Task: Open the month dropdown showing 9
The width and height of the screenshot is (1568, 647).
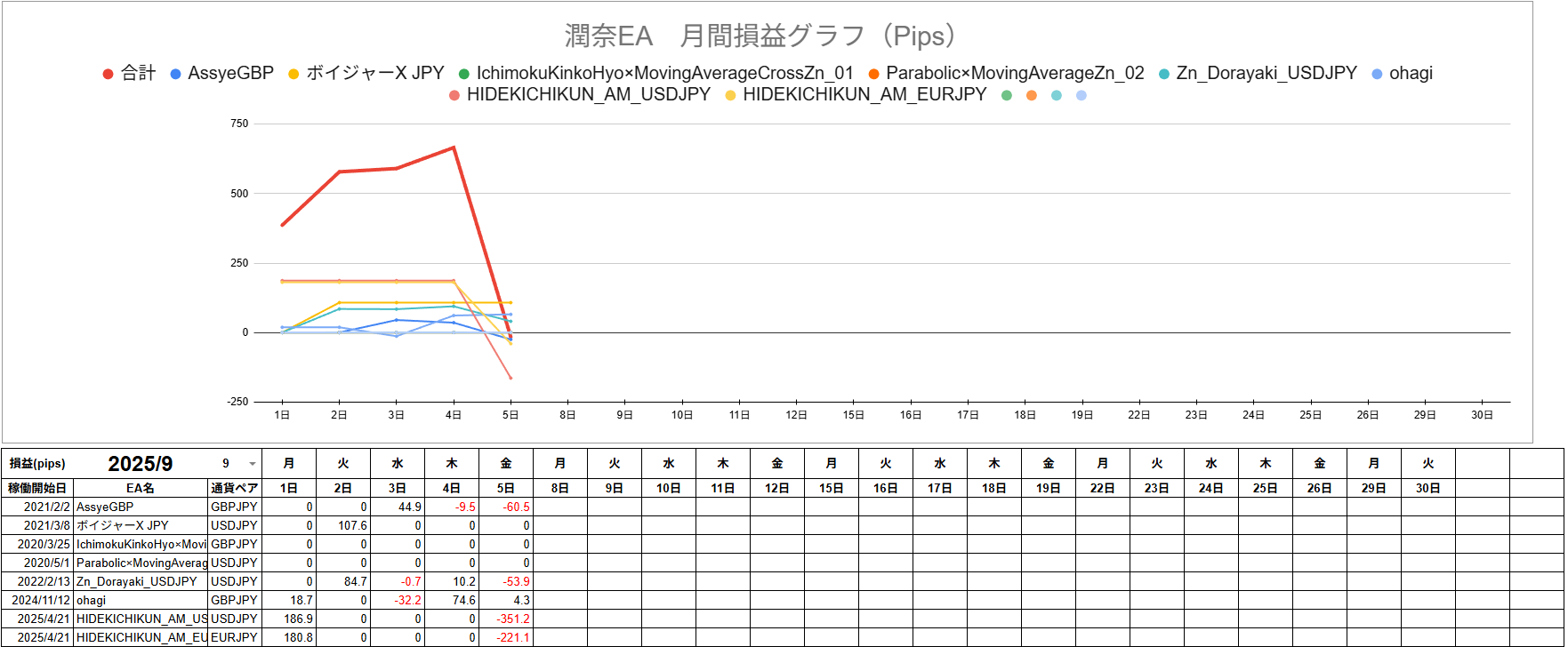Action: [253, 464]
